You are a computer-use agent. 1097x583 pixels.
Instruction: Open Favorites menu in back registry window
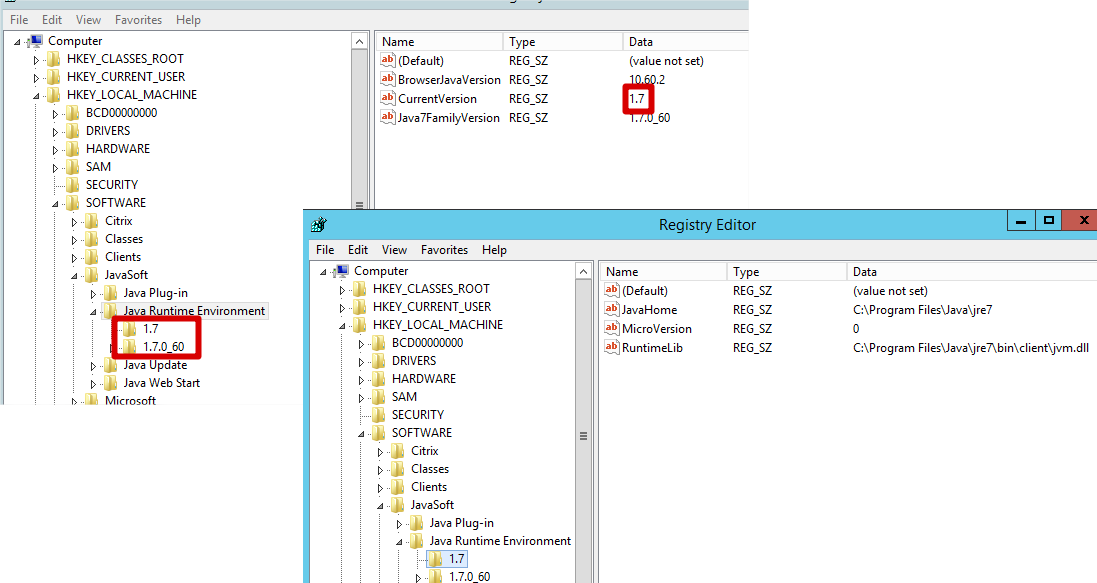(139, 20)
